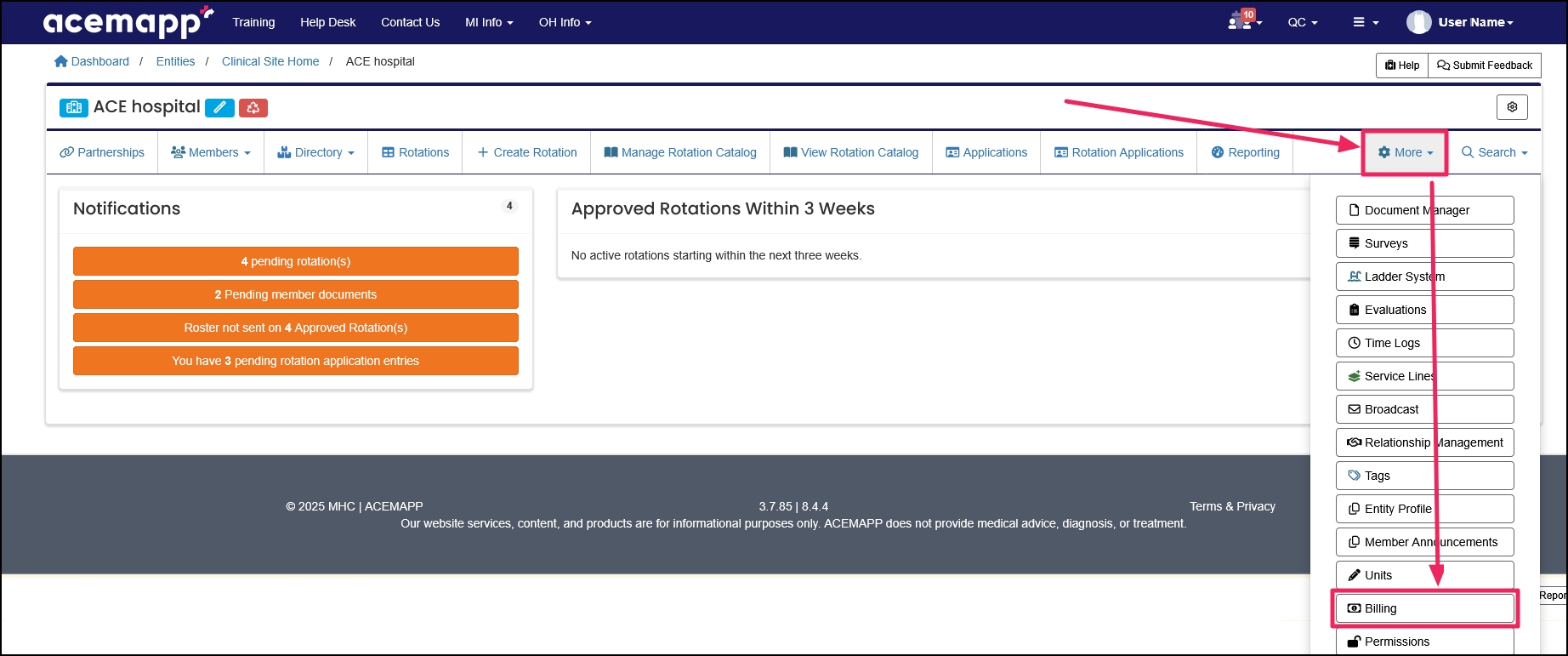Screen dimensions: 1568x656
Task: Click the blue pencil edit icon beside ACE hospital
Action: [x=219, y=107]
